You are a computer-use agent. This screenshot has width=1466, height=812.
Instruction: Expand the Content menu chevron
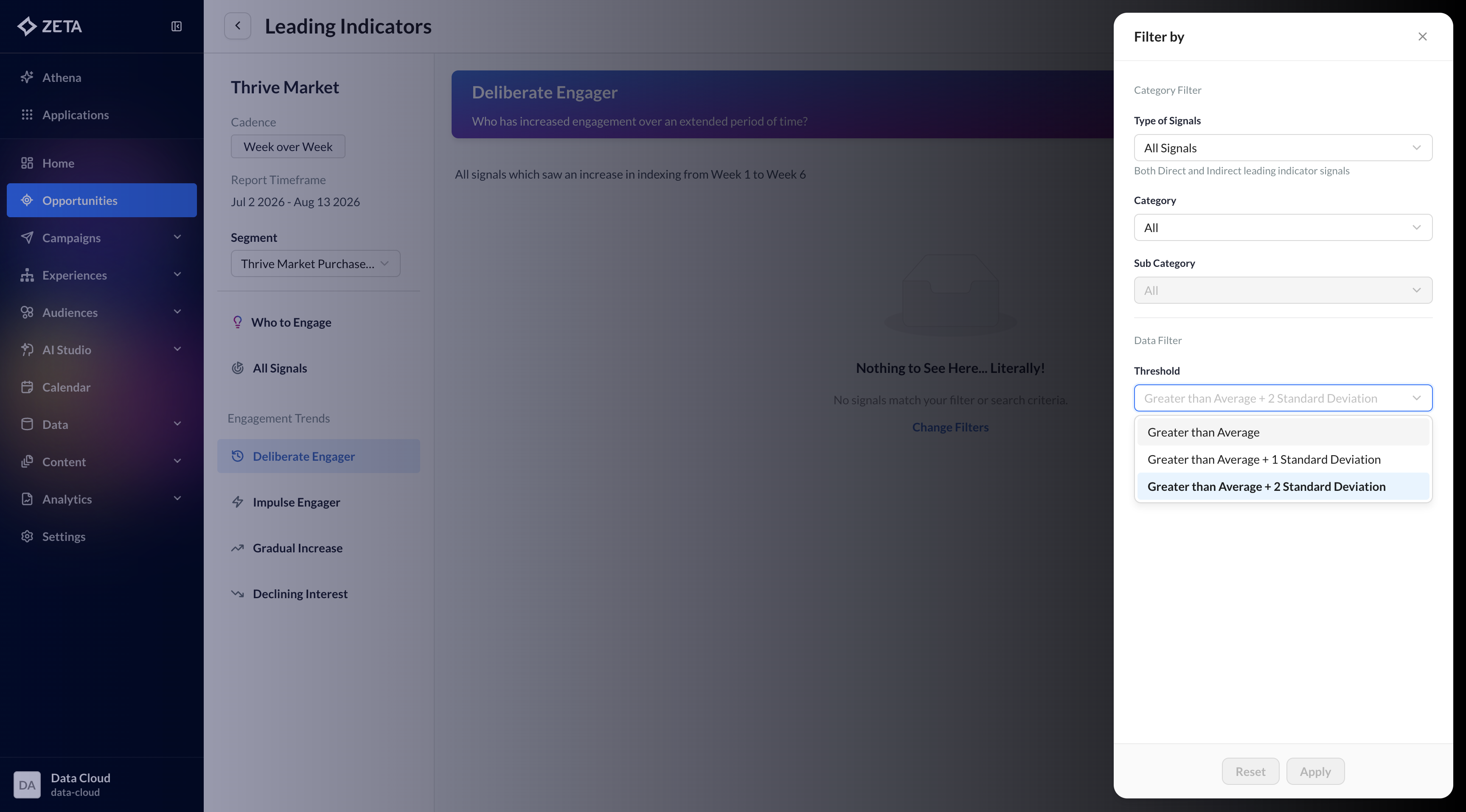(177, 461)
